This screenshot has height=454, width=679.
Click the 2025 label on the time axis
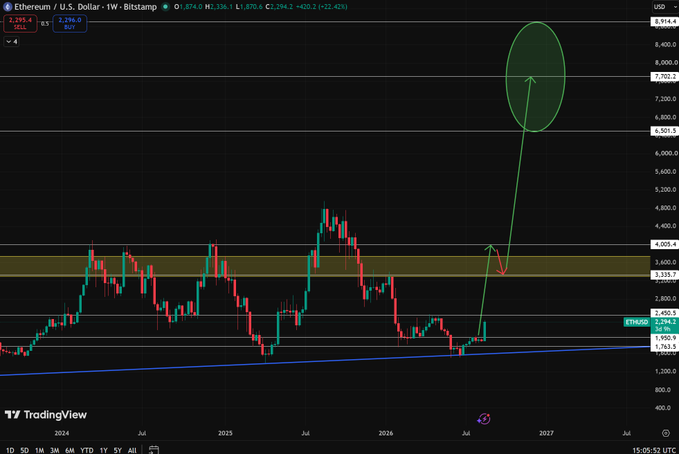(225, 433)
